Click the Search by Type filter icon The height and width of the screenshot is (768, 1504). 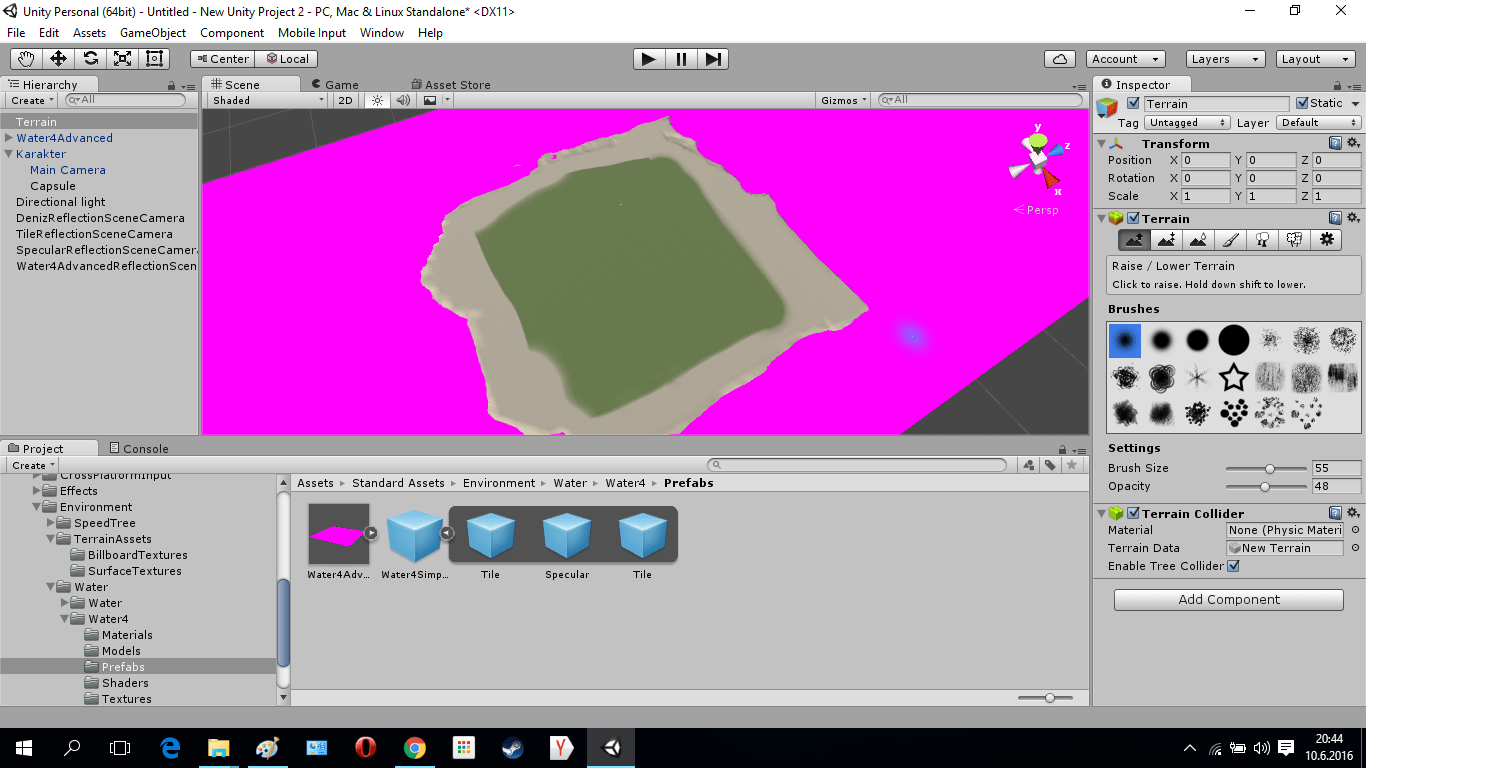[1030, 465]
